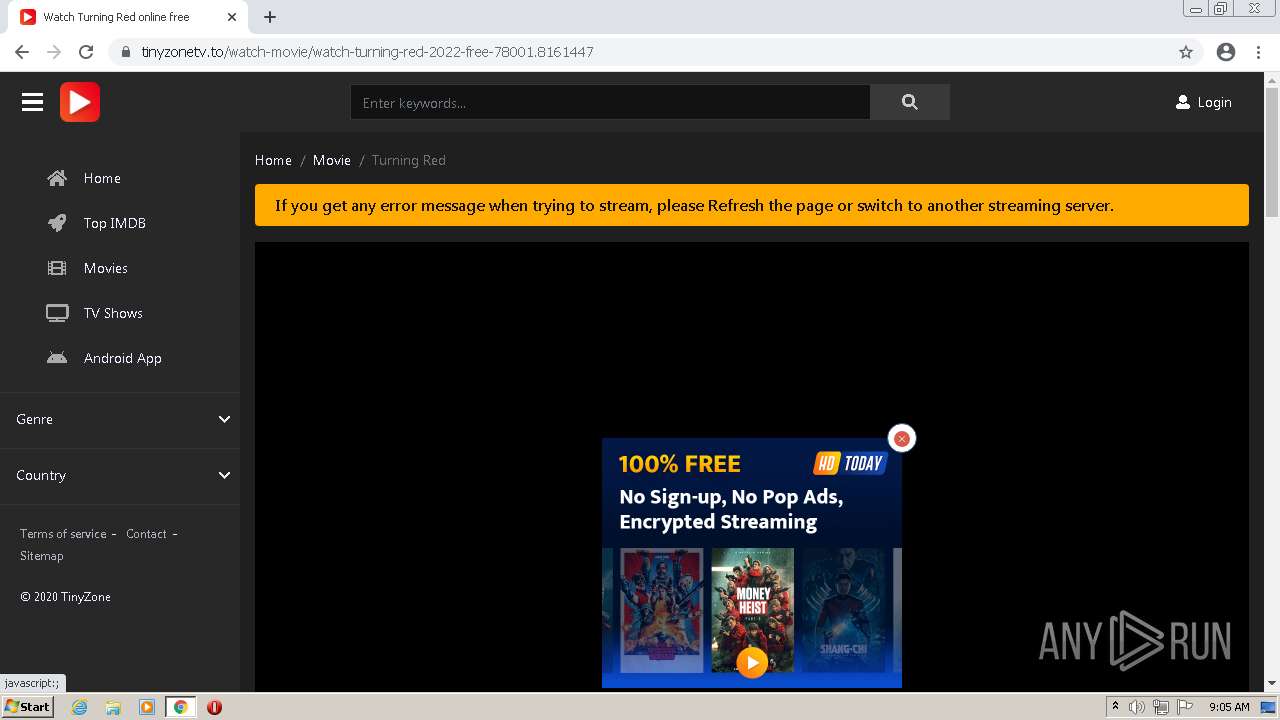Click the Home house icon
Image resolution: width=1280 pixels, height=720 pixels.
57,178
